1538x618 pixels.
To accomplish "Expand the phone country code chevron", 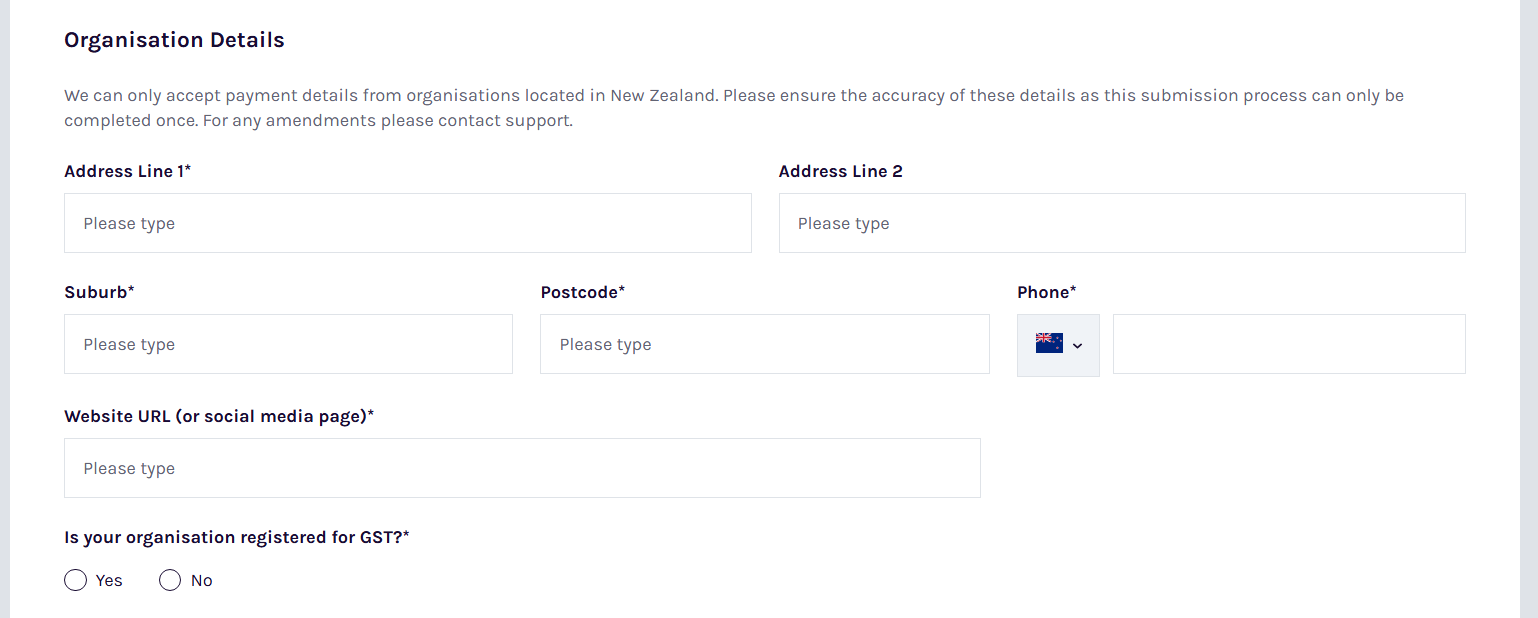I will coord(1077,346).
